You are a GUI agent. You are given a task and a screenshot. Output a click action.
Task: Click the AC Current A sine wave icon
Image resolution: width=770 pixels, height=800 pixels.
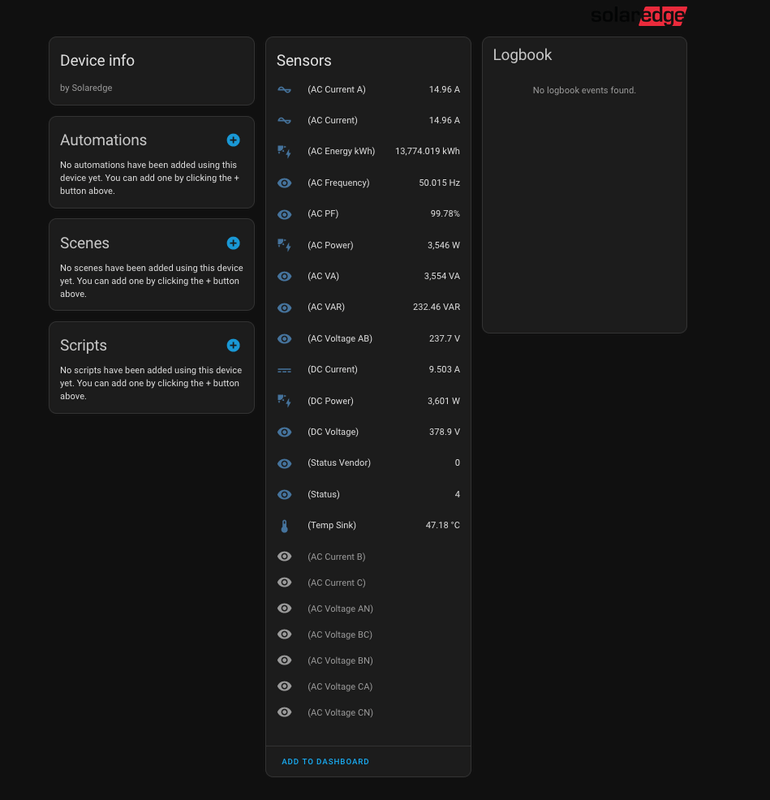285,90
